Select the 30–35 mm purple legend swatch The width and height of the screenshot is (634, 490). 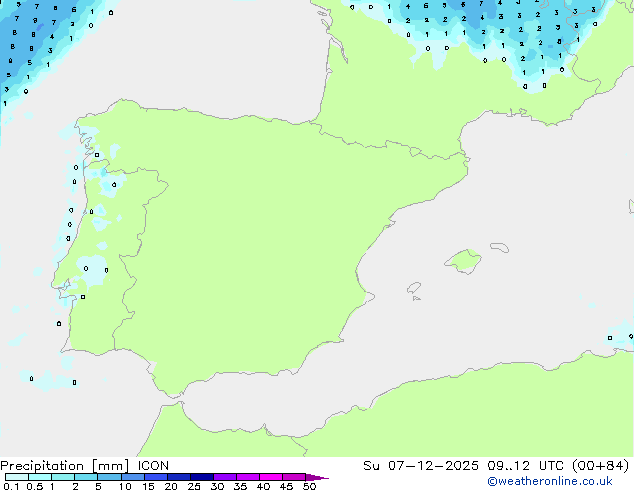coord(224,477)
